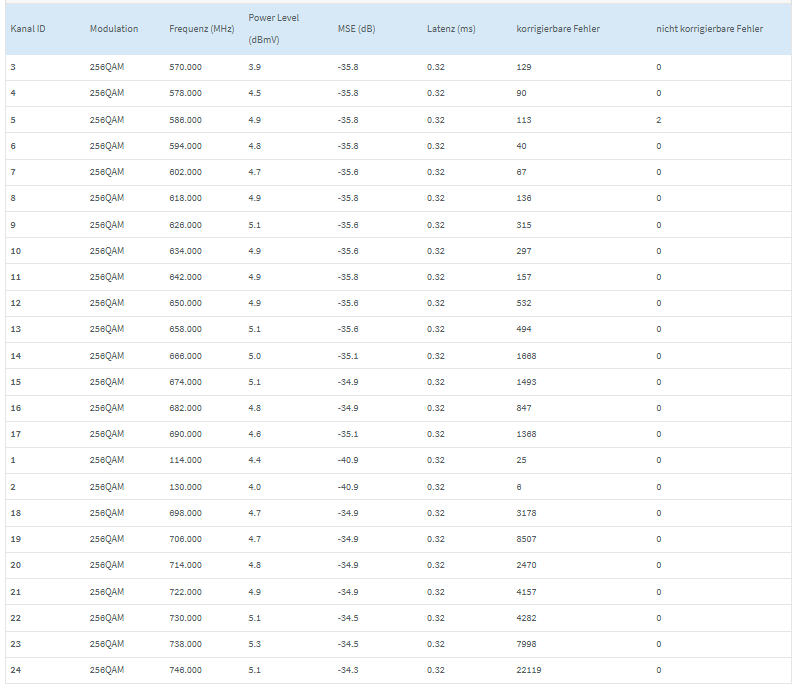Click latency 0.32 in channel 22 row

pos(436,618)
